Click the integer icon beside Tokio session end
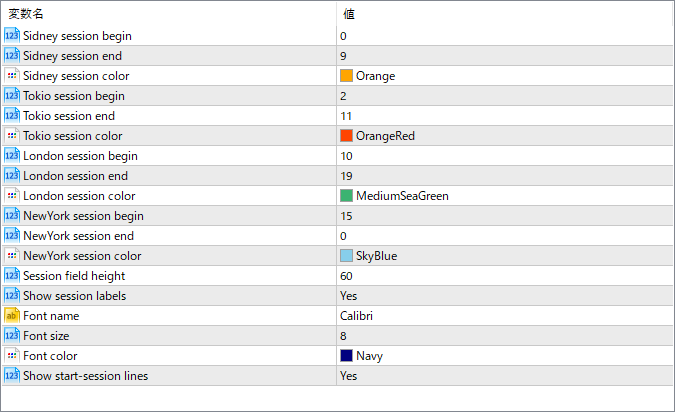The height and width of the screenshot is (412, 675). pos(11,116)
